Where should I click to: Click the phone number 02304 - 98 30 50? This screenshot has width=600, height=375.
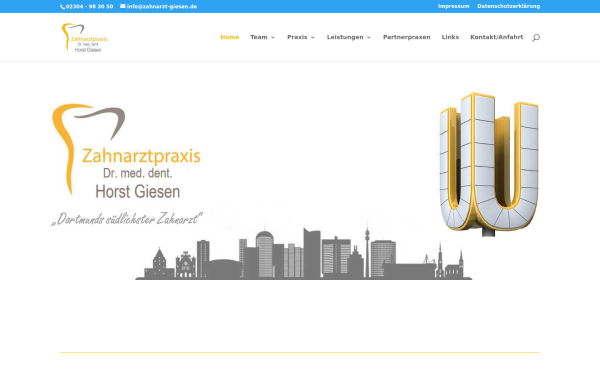(x=90, y=7)
